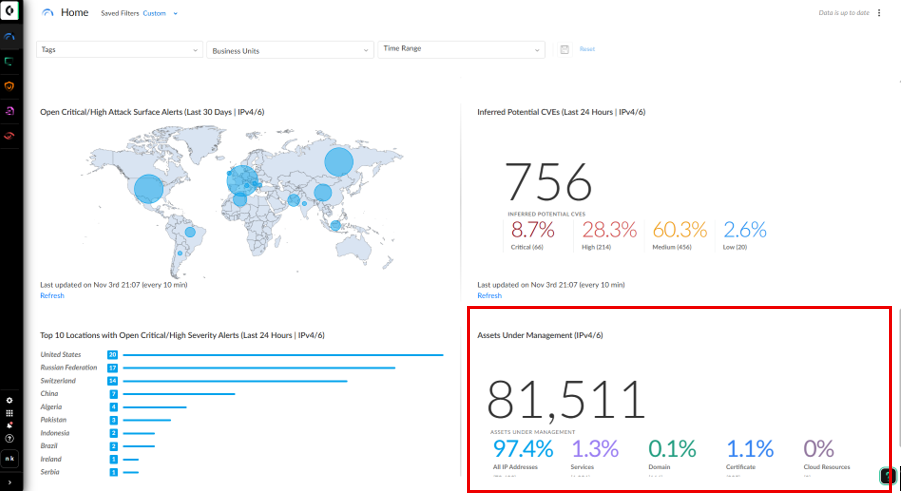Open the Time Range dropdown
This screenshot has height=494, width=901.
[461, 49]
